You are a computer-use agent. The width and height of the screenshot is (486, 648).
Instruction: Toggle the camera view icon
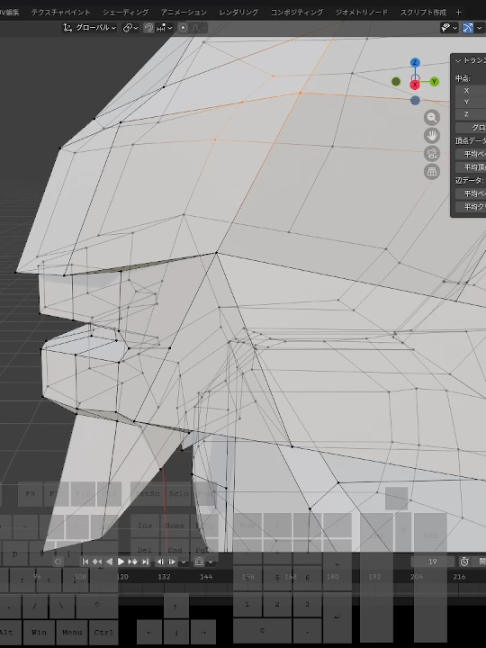pos(432,154)
